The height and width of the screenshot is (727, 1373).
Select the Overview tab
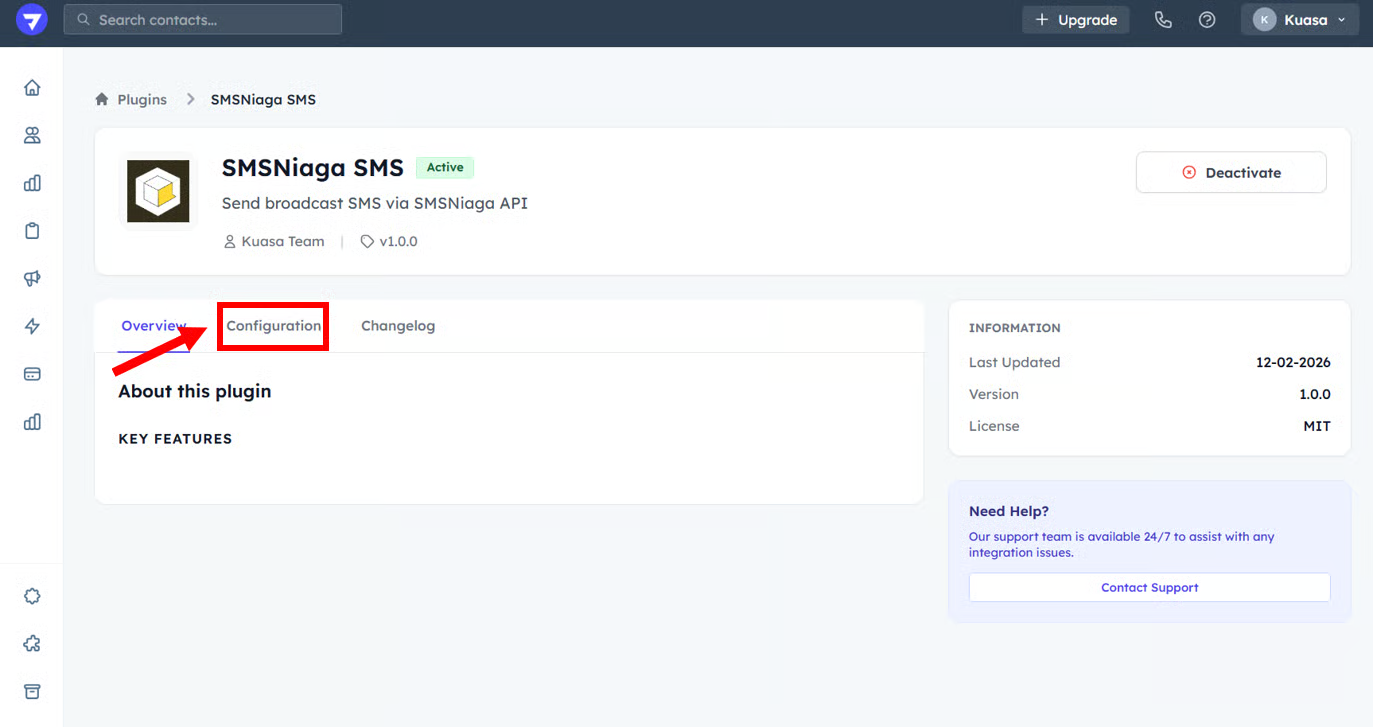point(153,326)
